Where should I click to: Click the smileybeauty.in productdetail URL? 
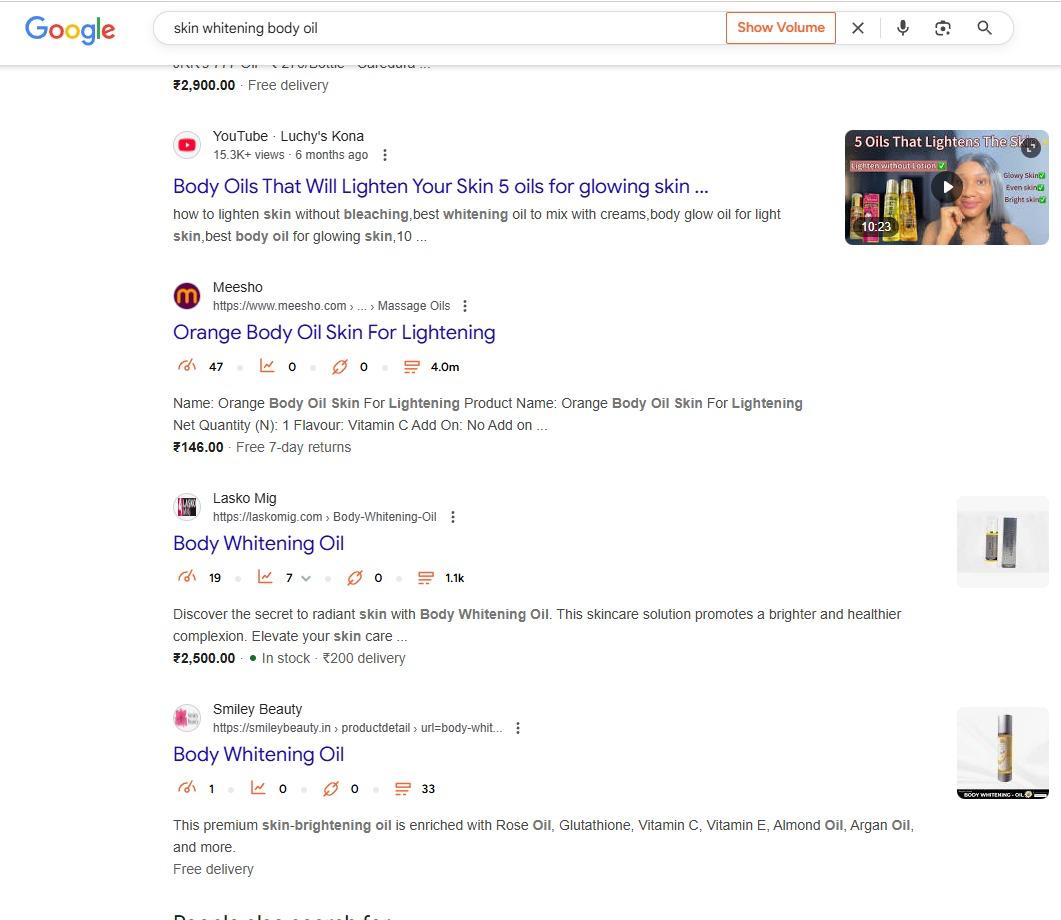tap(358, 728)
